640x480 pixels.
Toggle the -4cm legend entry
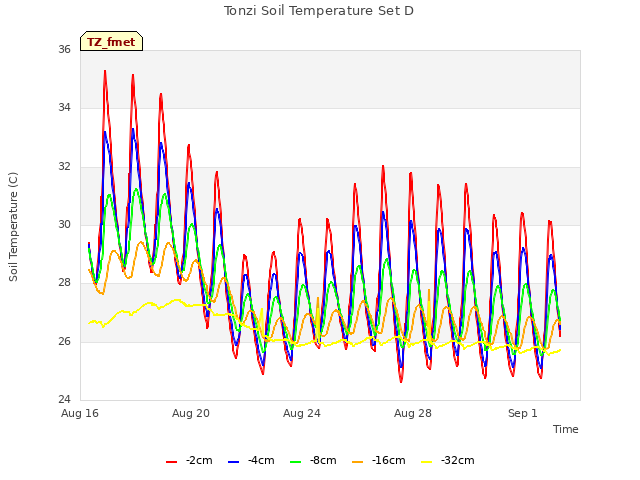pyautogui.click(x=251, y=460)
